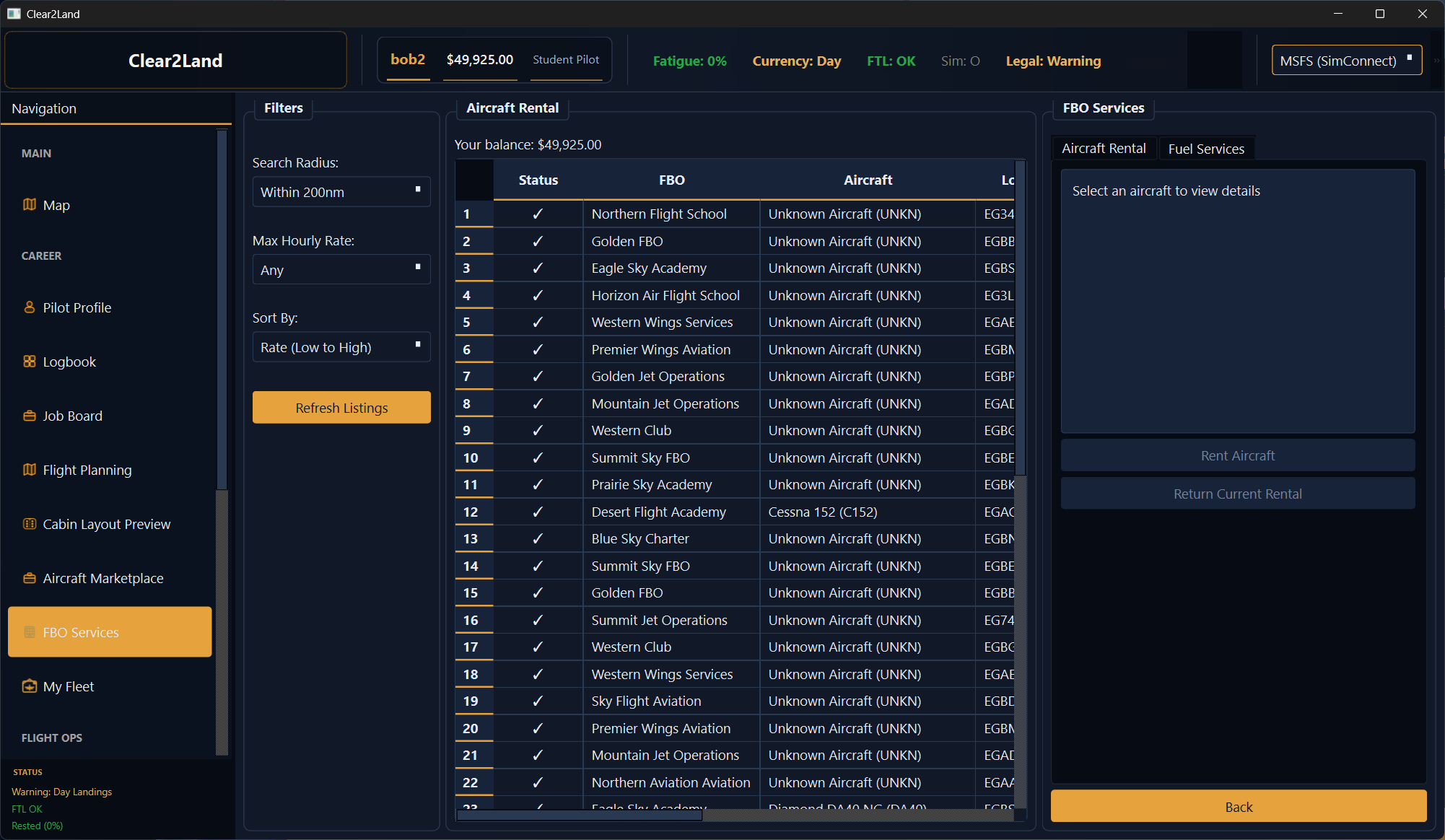Image resolution: width=1445 pixels, height=840 pixels.
Task: Open the Sort By dropdown
Action: click(x=341, y=347)
